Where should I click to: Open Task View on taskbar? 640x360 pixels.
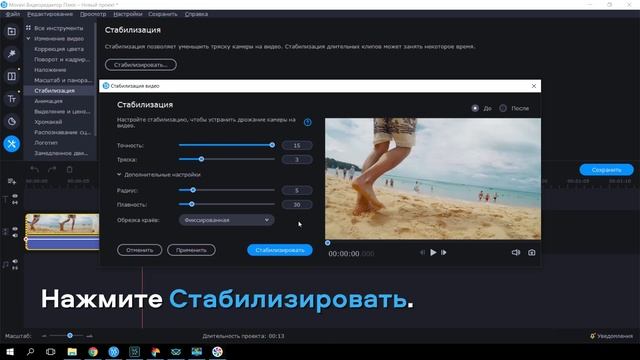[x=51, y=351]
